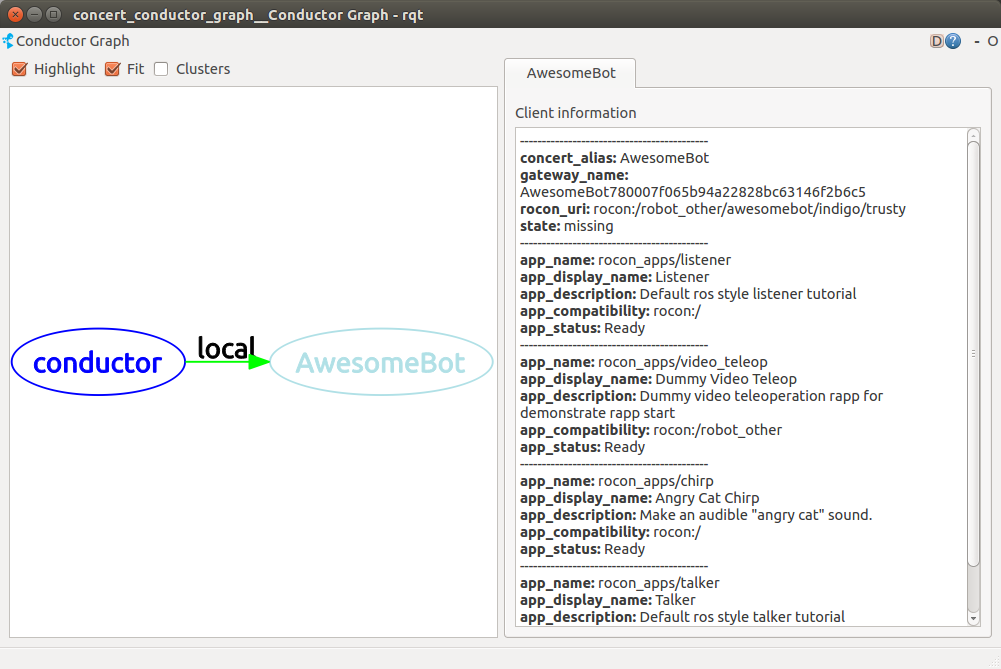This screenshot has width=1001, height=669.
Task: Enable the Clusters checkbox
Action: point(161,69)
